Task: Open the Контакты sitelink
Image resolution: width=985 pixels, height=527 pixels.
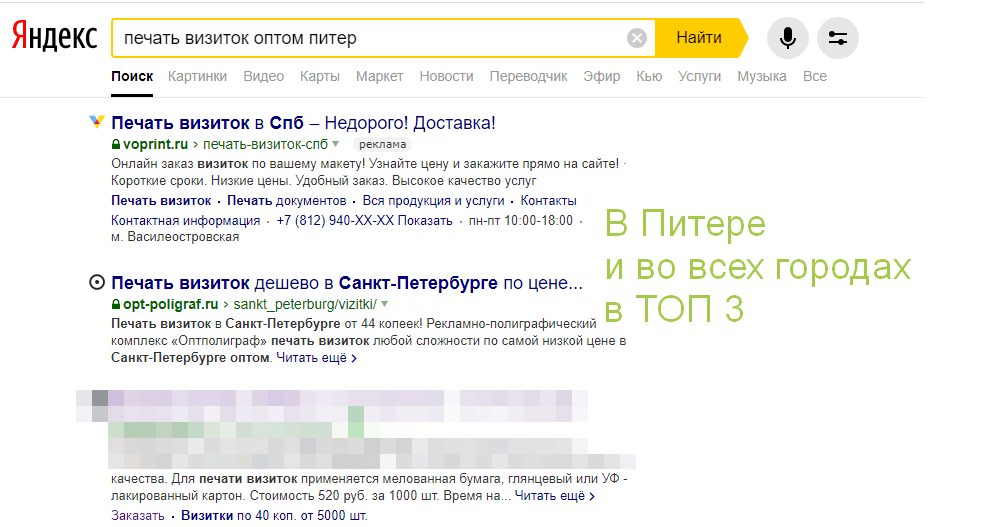Action: coord(548,200)
